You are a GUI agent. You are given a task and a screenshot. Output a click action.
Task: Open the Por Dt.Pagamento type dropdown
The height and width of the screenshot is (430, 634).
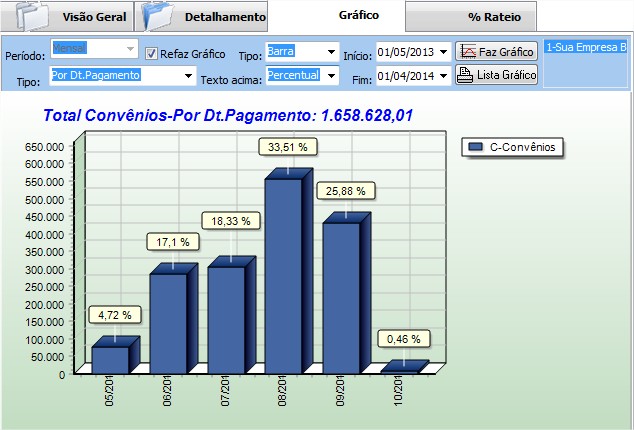188,75
